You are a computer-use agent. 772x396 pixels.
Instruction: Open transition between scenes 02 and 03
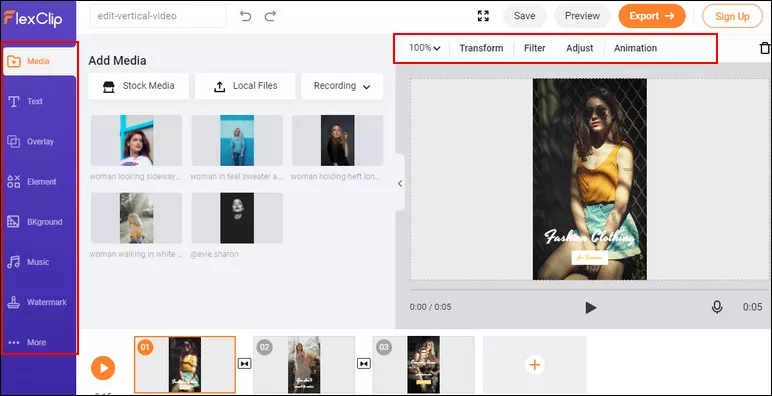coord(363,363)
